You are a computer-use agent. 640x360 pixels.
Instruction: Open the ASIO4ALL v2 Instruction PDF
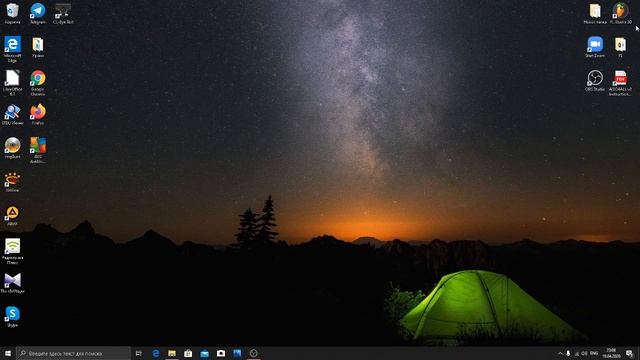pos(620,83)
